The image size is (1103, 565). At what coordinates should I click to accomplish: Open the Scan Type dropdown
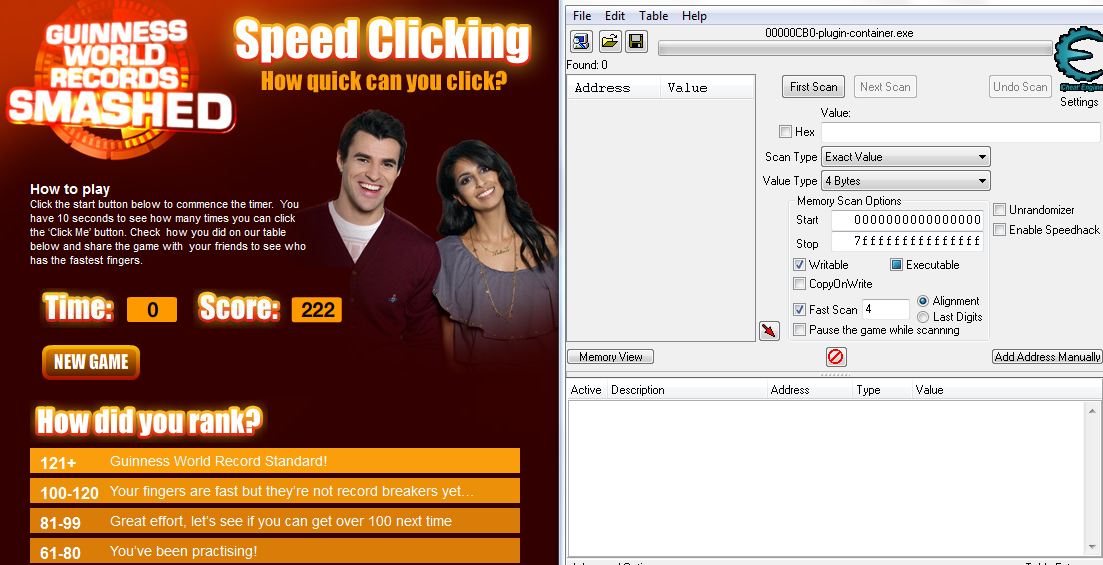[906, 157]
